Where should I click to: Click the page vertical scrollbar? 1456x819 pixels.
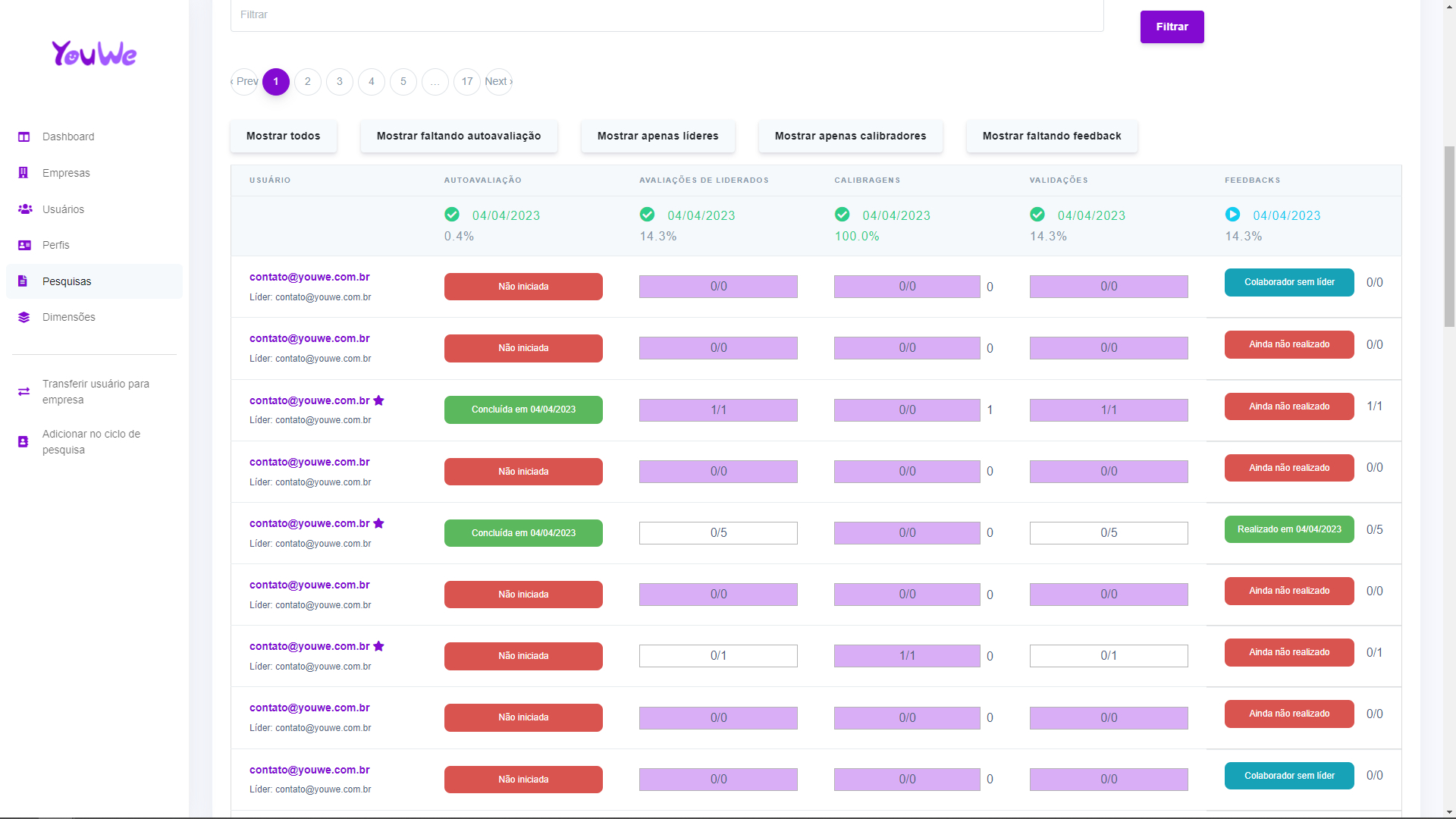[1449, 237]
